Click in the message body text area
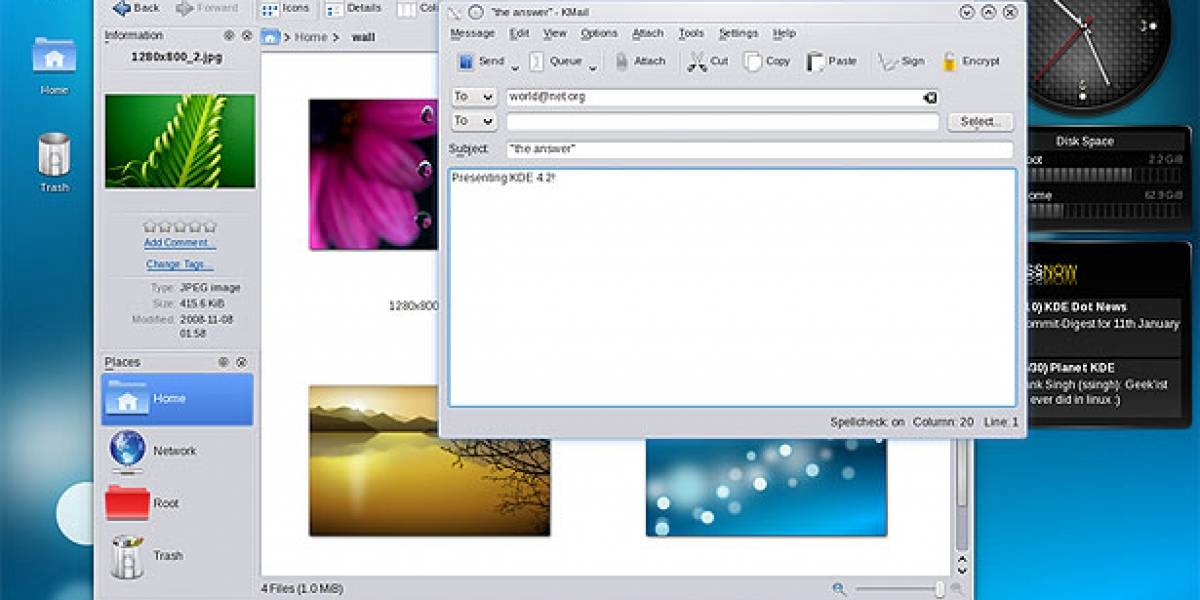Viewport: 1200px width, 600px height. [x=732, y=287]
